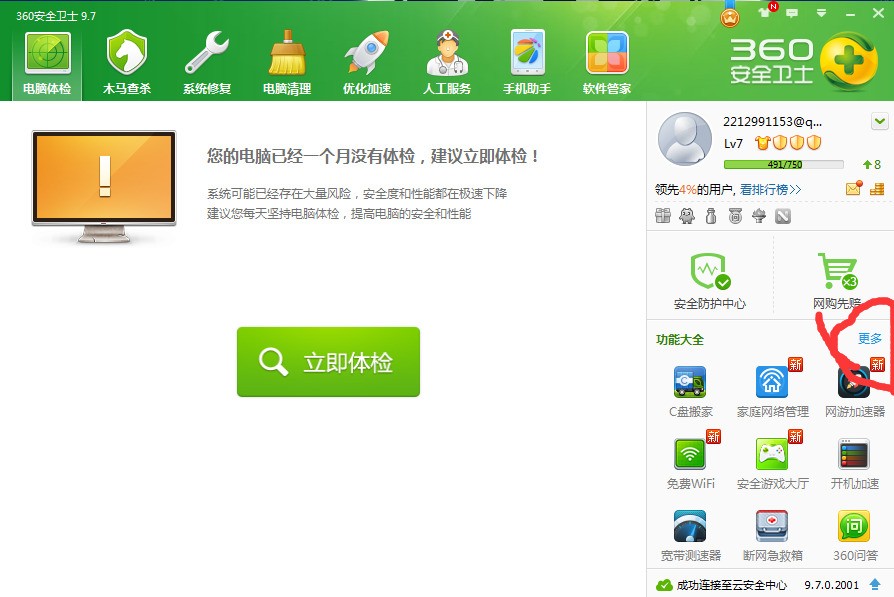Click the warning monitor image
Image resolution: width=894 pixels, height=597 pixels.
coord(104,187)
